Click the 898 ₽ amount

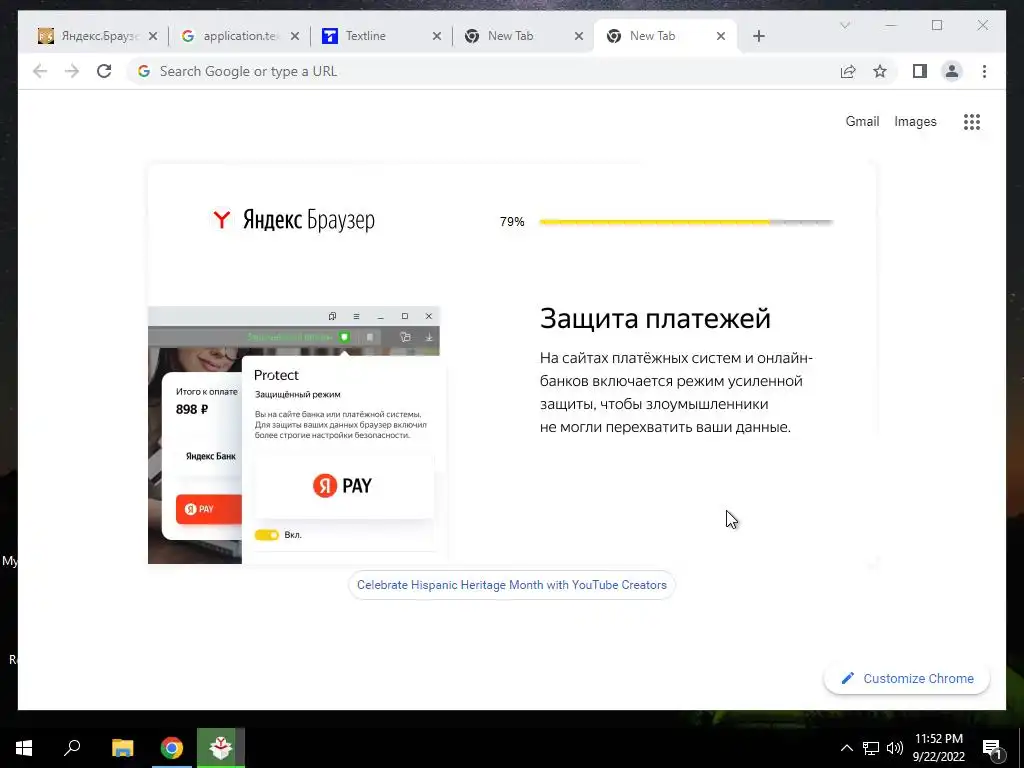[192, 409]
